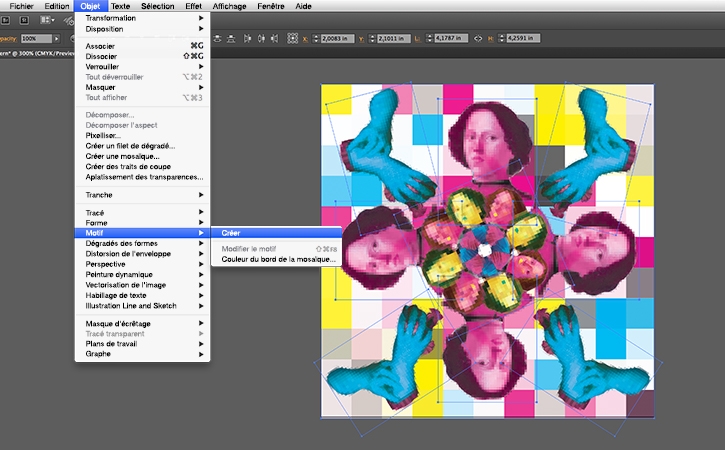725x450 pixels.
Task: Click the reference point locator icon
Action: pos(293,39)
